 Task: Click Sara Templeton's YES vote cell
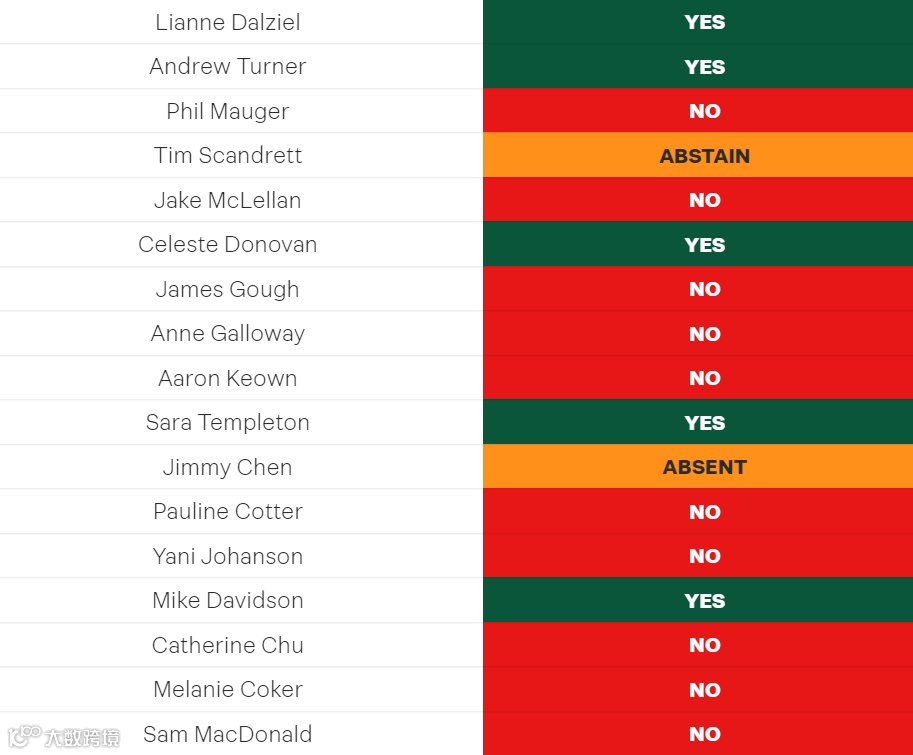pos(698,423)
